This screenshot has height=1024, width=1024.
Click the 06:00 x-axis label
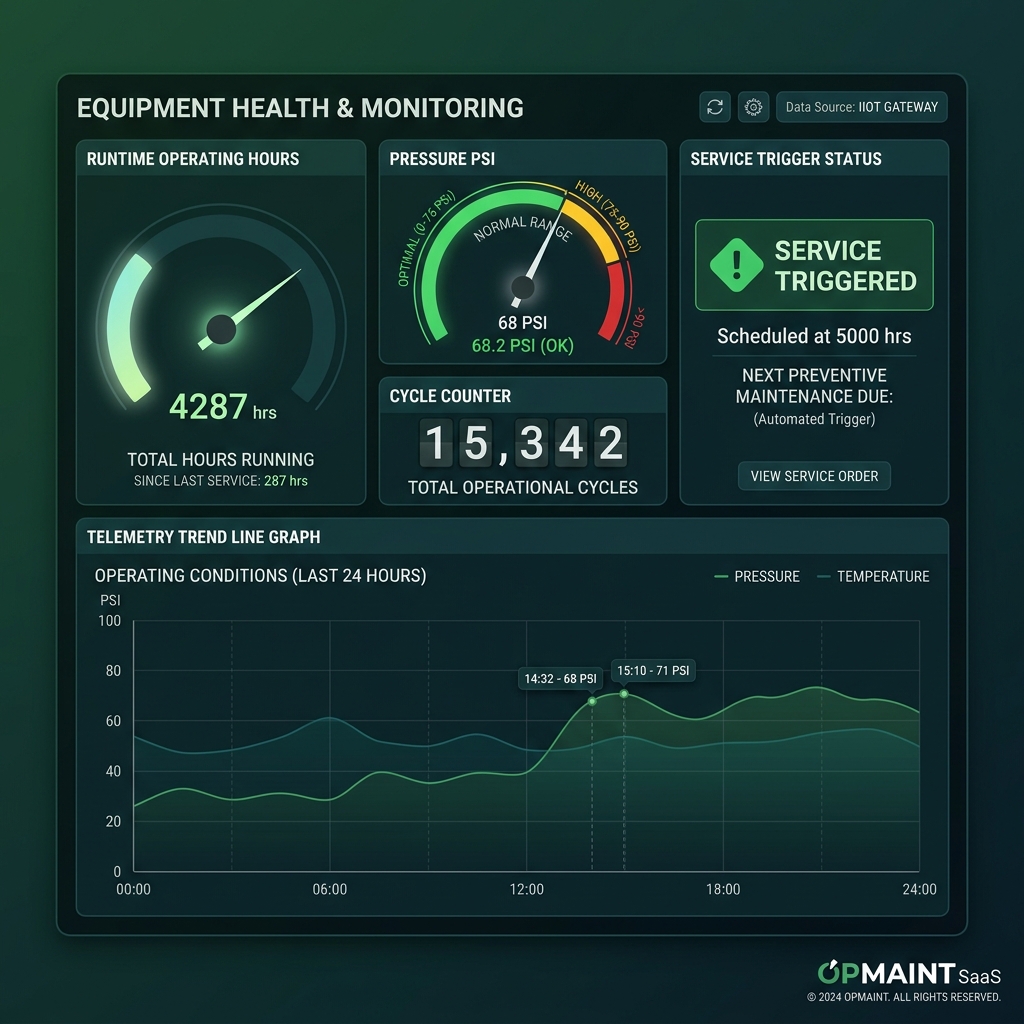pos(330,889)
